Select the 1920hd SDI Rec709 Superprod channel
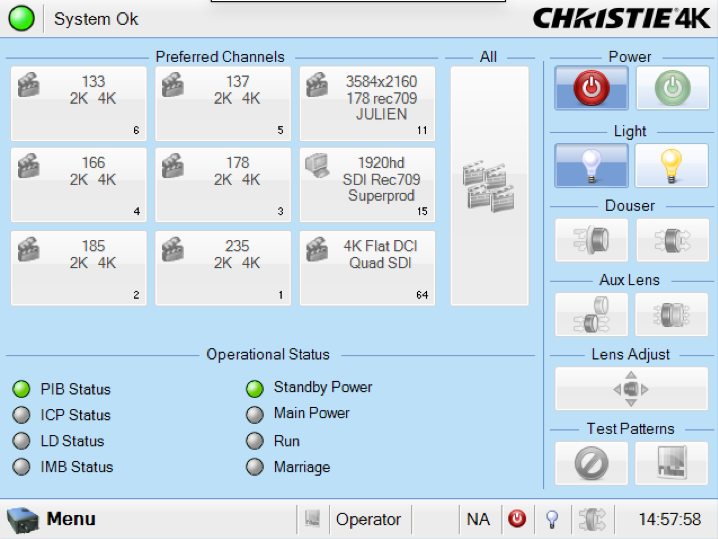Image resolution: width=718 pixels, height=539 pixels. tap(368, 185)
